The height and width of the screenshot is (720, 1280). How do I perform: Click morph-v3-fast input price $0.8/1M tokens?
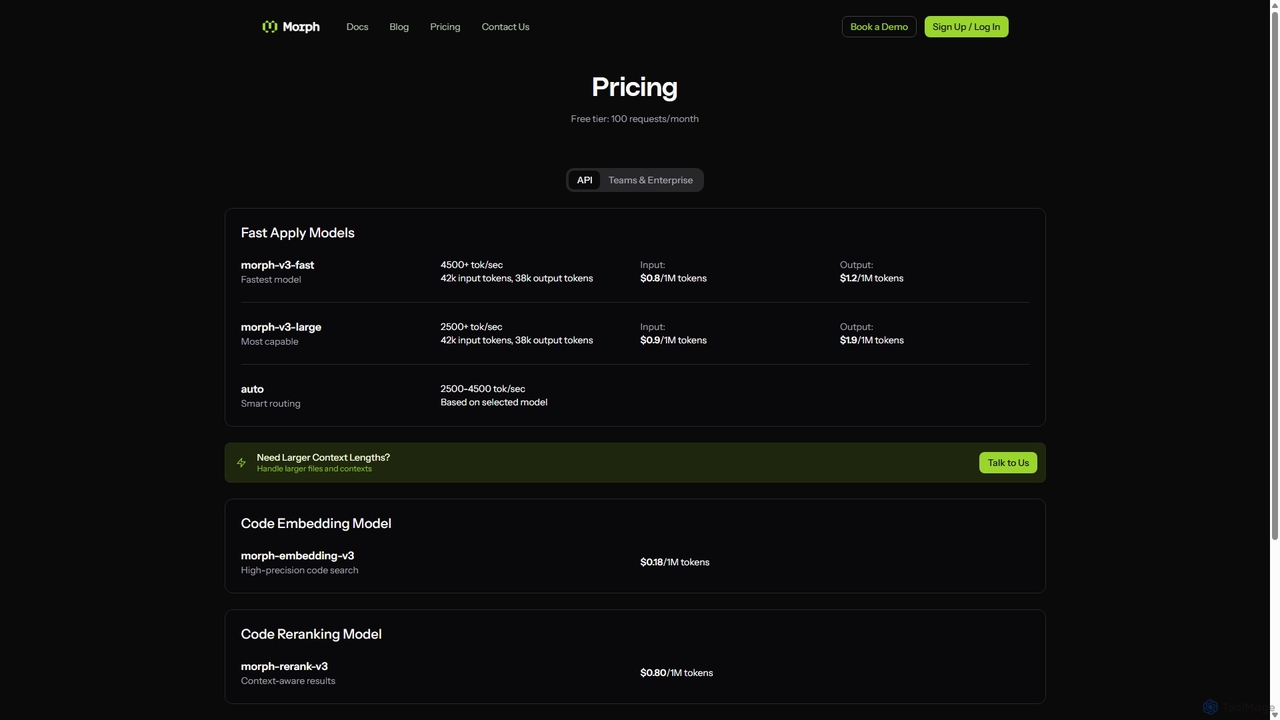click(x=673, y=278)
